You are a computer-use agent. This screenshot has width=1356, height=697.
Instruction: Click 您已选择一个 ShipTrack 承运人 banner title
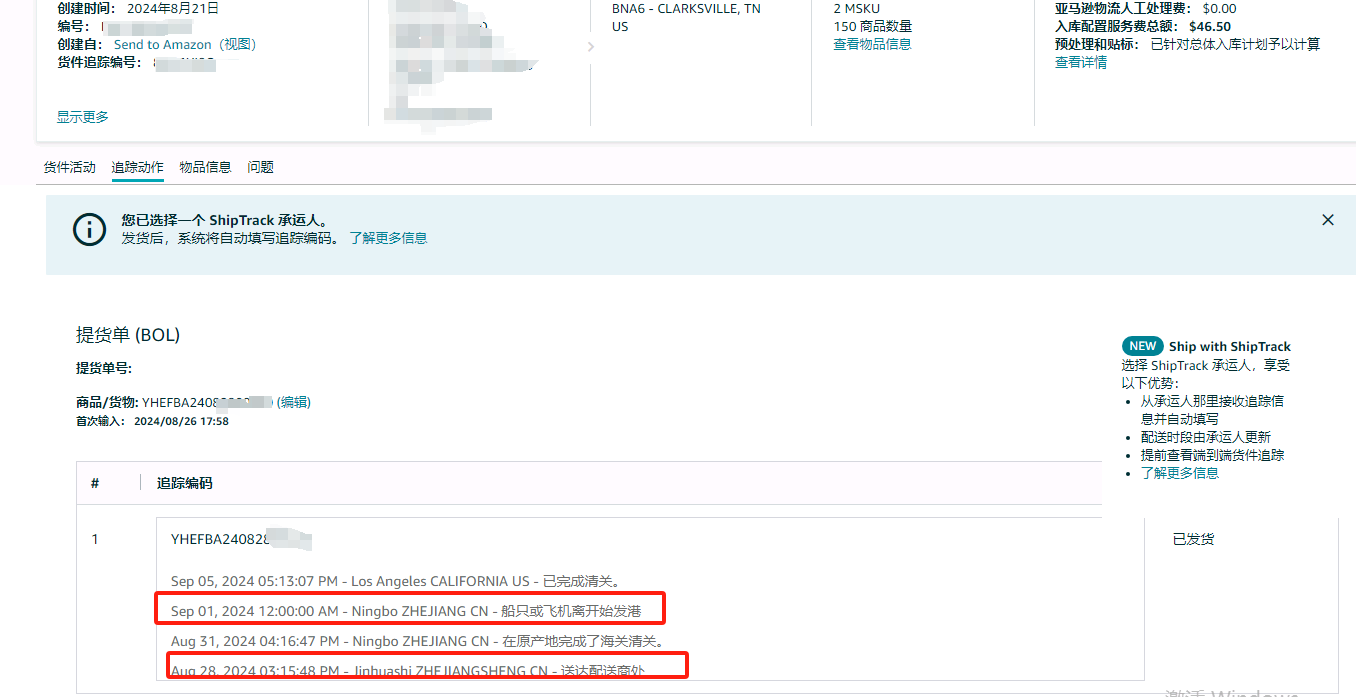(225, 220)
